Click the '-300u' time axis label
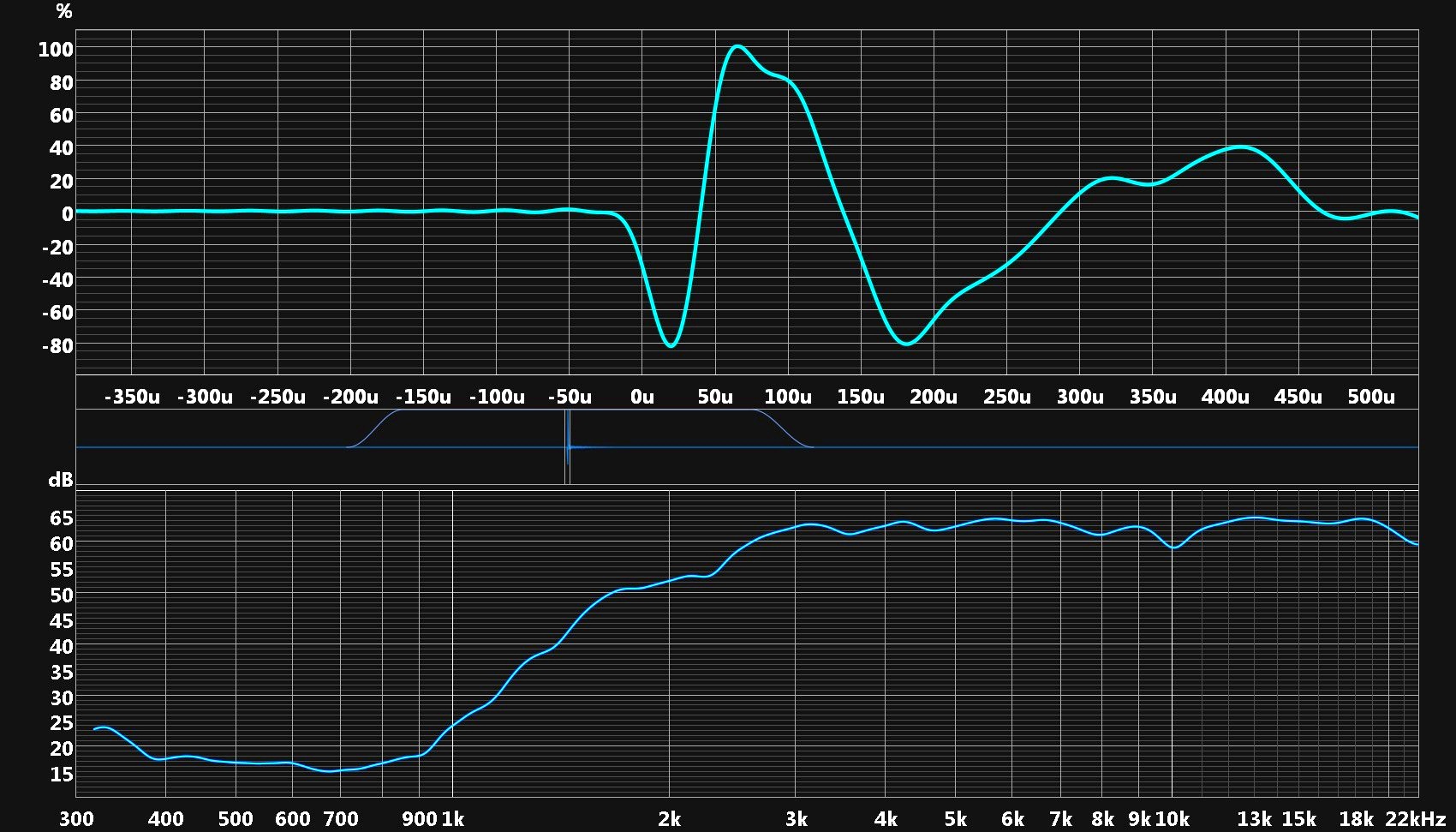1456x832 pixels. 205,397
